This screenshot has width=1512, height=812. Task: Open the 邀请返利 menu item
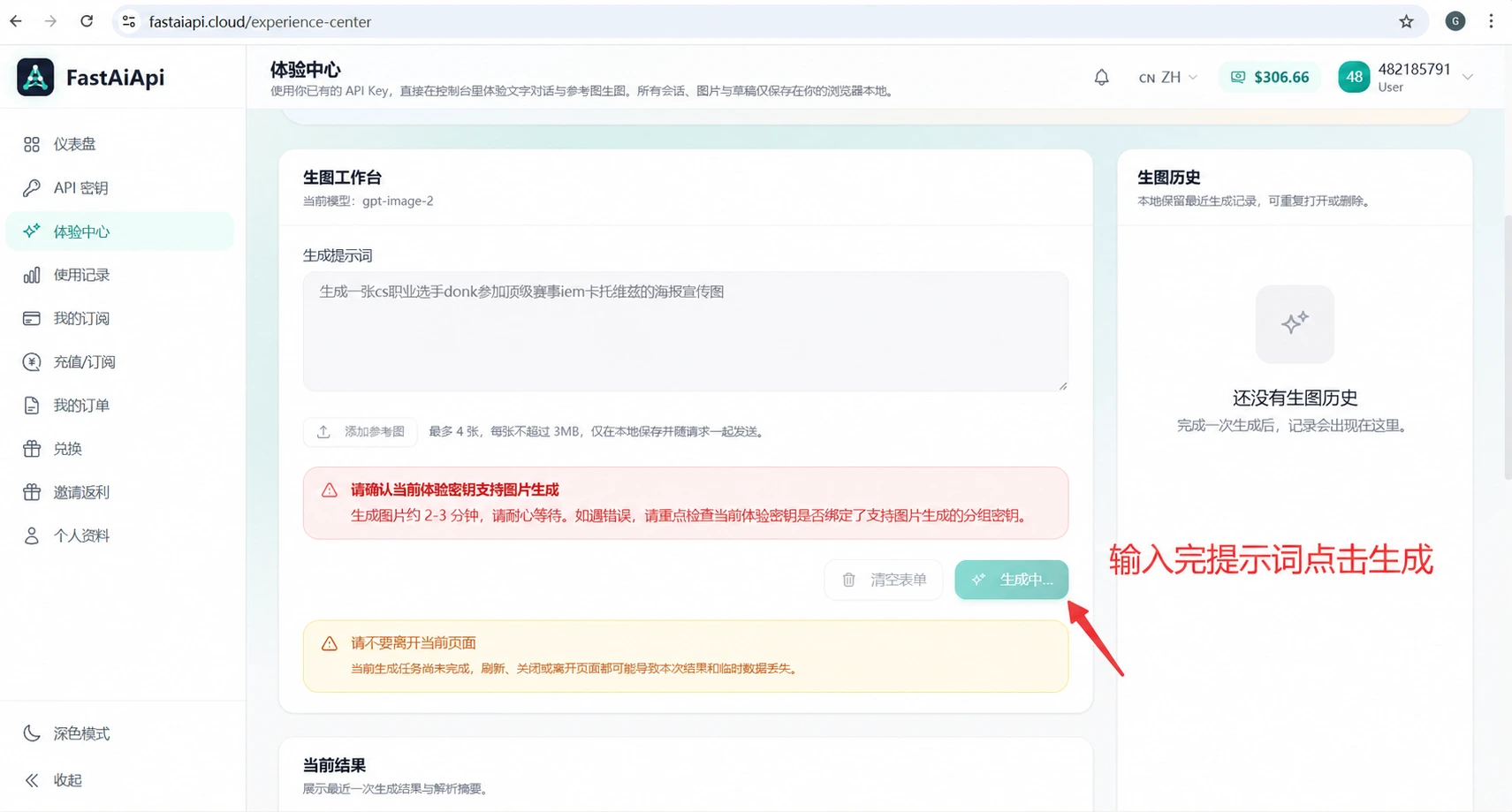[119, 492]
